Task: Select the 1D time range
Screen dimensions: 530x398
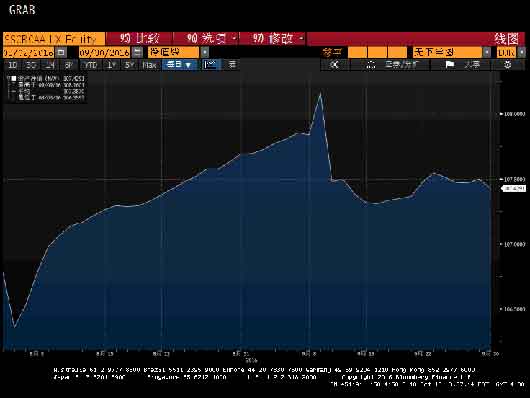Action: [x=13, y=65]
